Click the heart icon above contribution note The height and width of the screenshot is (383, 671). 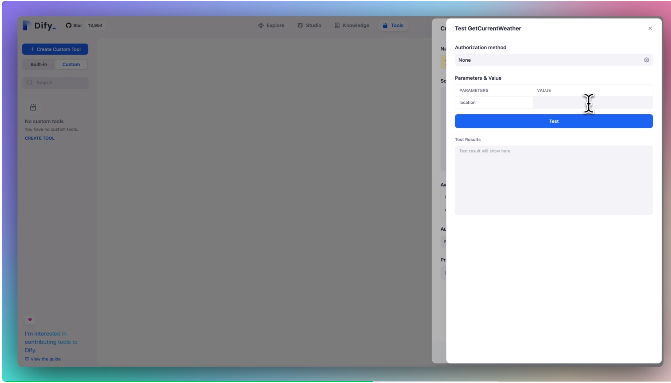[x=30, y=320]
